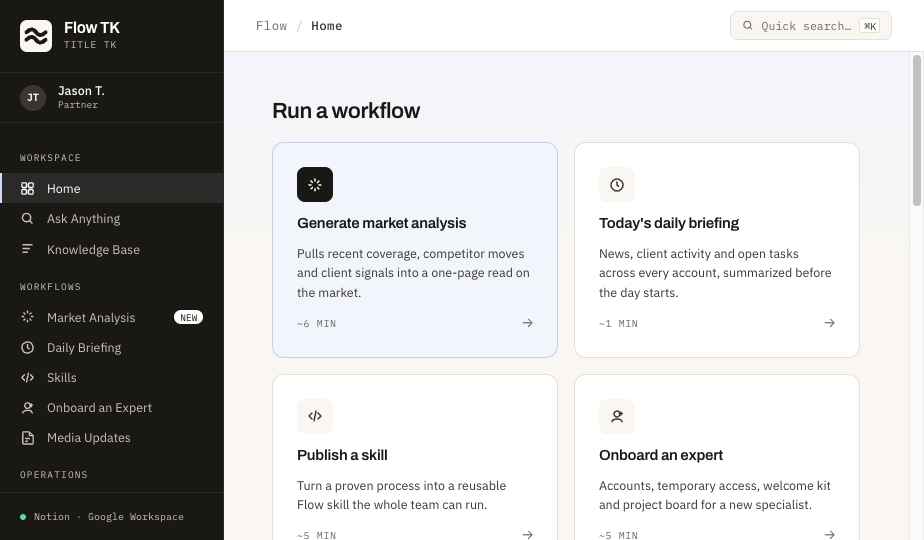Image resolution: width=924 pixels, height=540 pixels.
Task: Click the OPERATIONS section header
Action: click(x=54, y=475)
